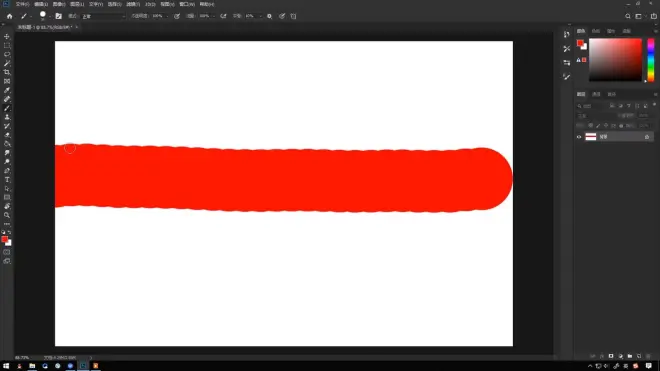Select the Dodge tool

click(7, 162)
